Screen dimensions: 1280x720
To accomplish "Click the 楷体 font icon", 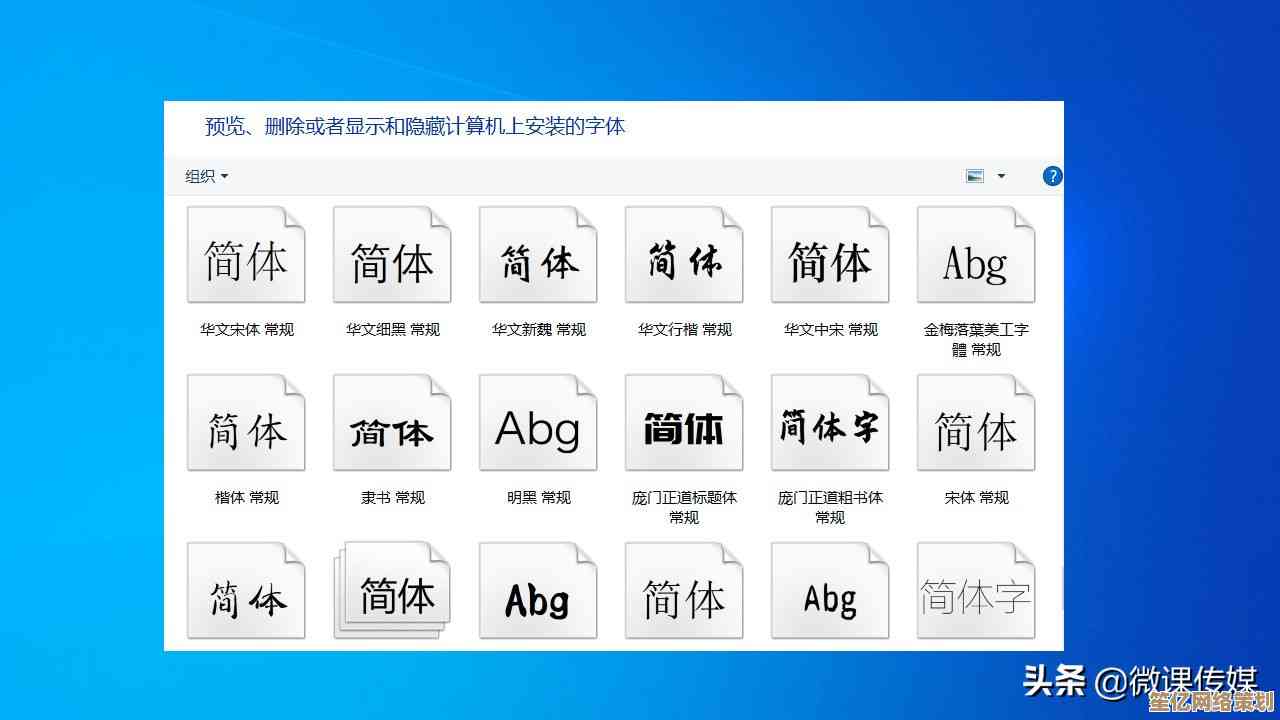I will click(246, 423).
